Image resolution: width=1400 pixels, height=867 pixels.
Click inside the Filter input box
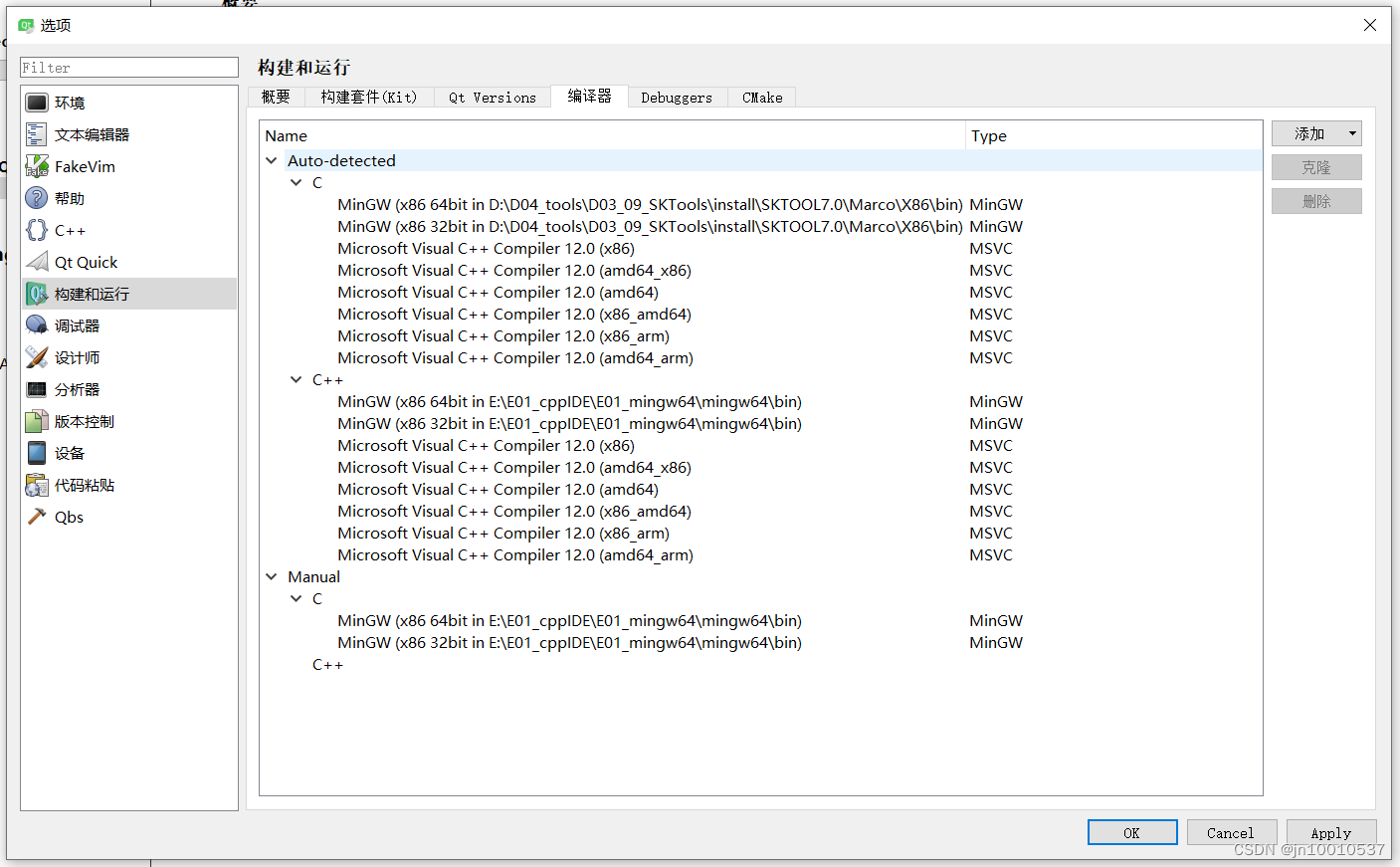tap(128, 67)
